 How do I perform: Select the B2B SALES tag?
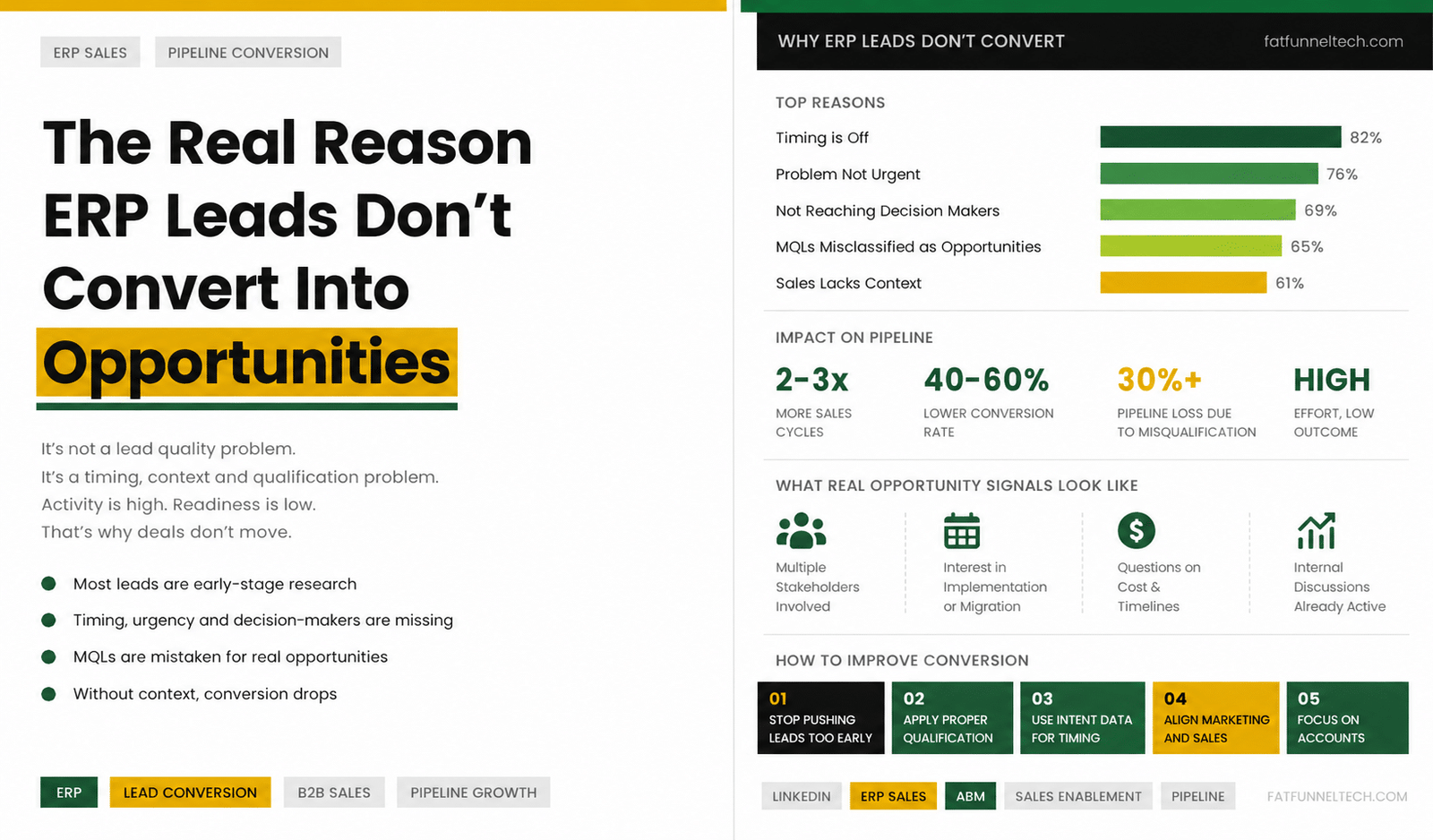tap(334, 793)
